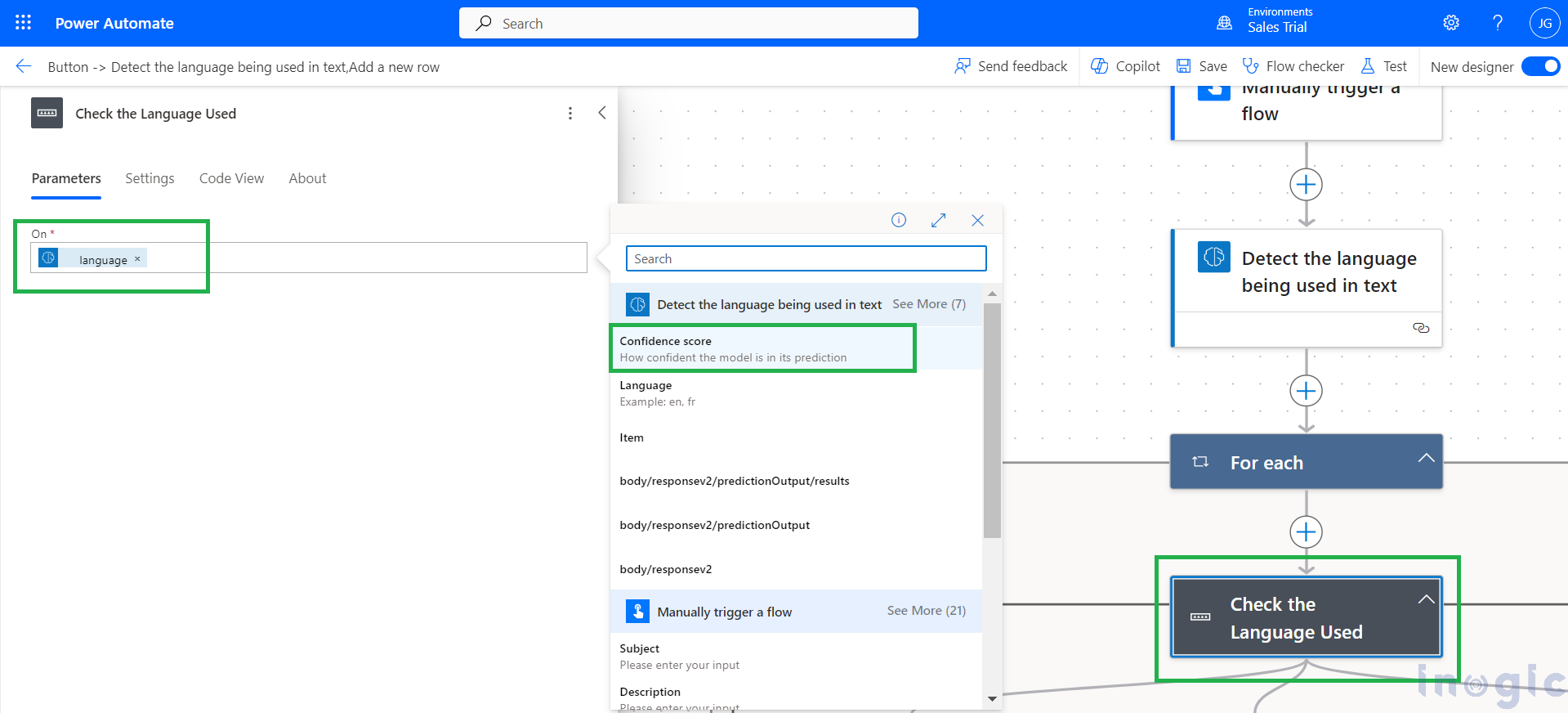This screenshot has height=713, width=1568.
Task: Expand See More (7) for Detect language
Action: [928, 304]
